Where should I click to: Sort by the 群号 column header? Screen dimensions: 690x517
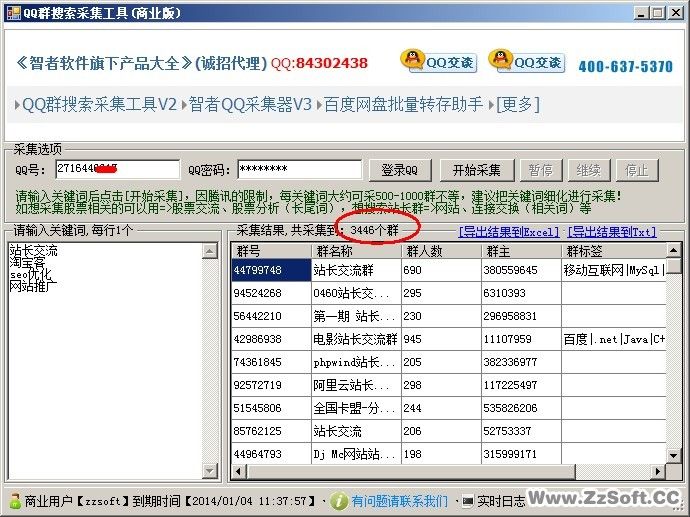tap(272, 251)
